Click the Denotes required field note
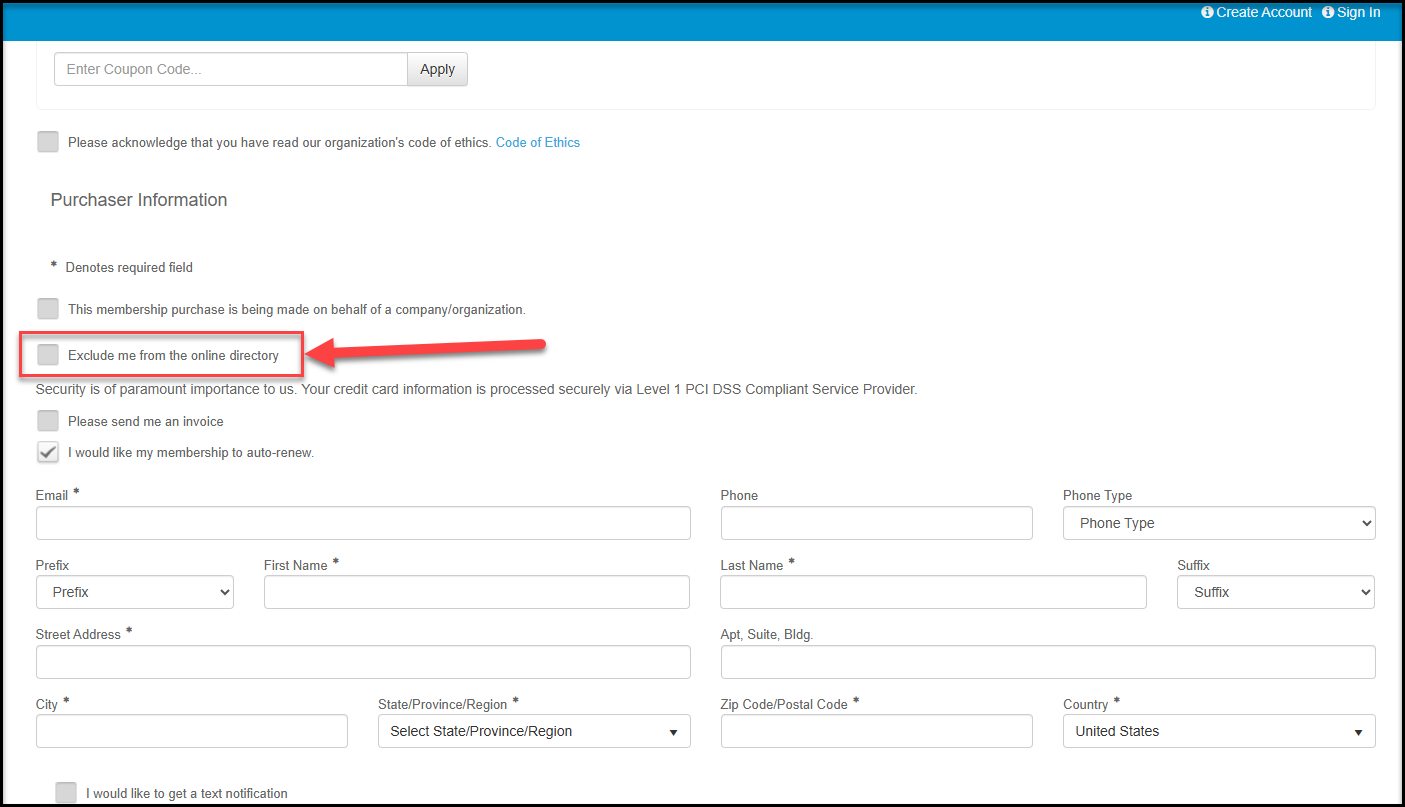The width and height of the screenshot is (1405, 807). click(129, 267)
